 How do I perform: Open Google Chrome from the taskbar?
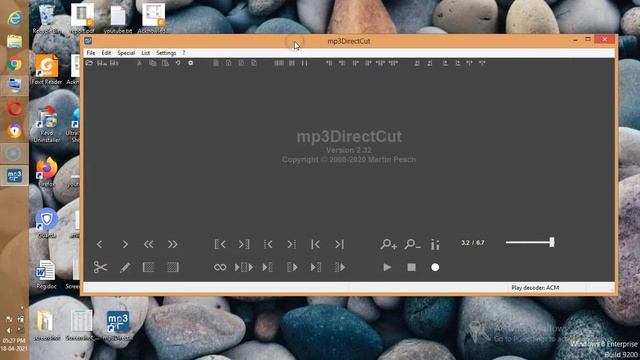pyautogui.click(x=15, y=64)
